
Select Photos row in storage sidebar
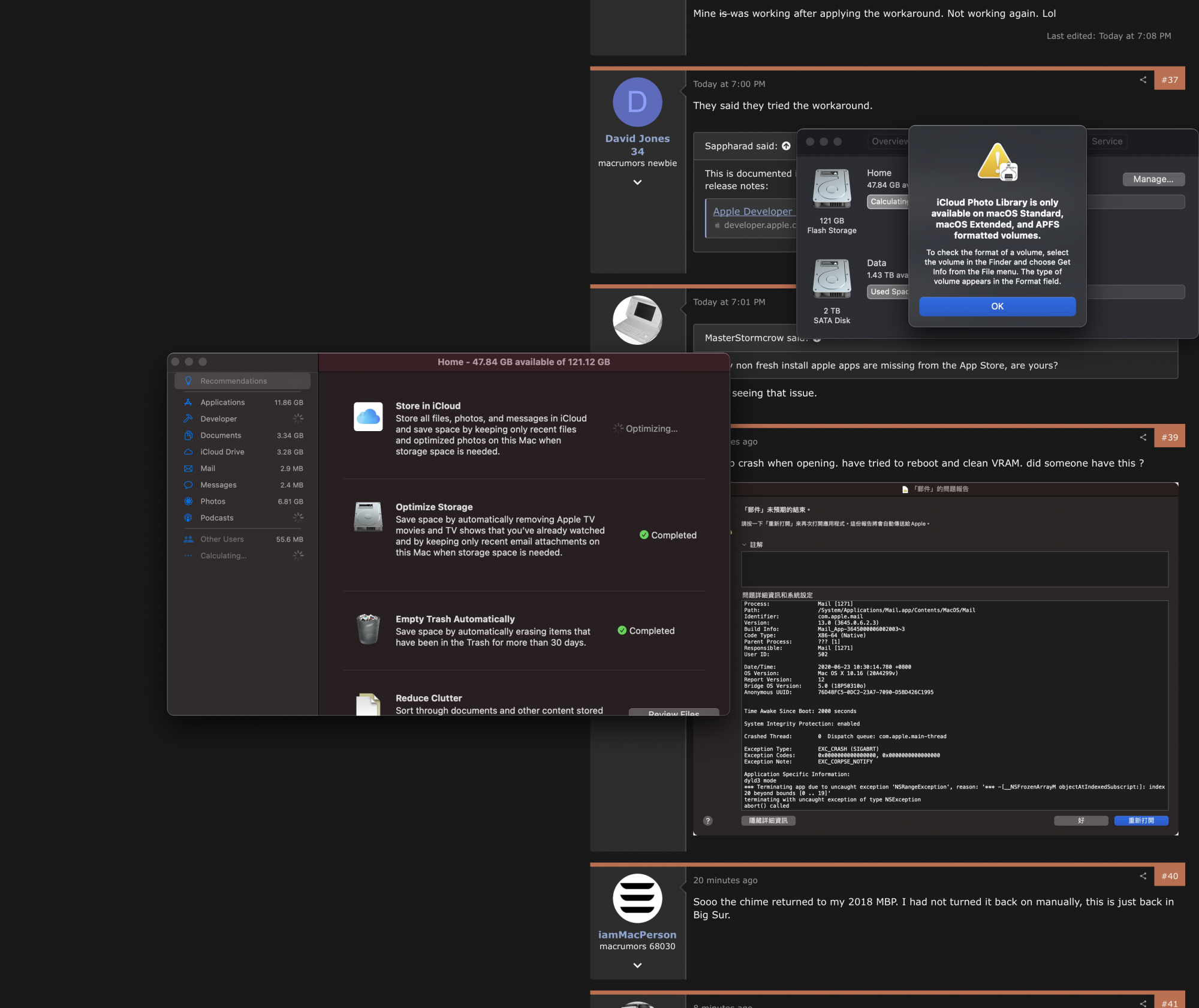click(242, 501)
